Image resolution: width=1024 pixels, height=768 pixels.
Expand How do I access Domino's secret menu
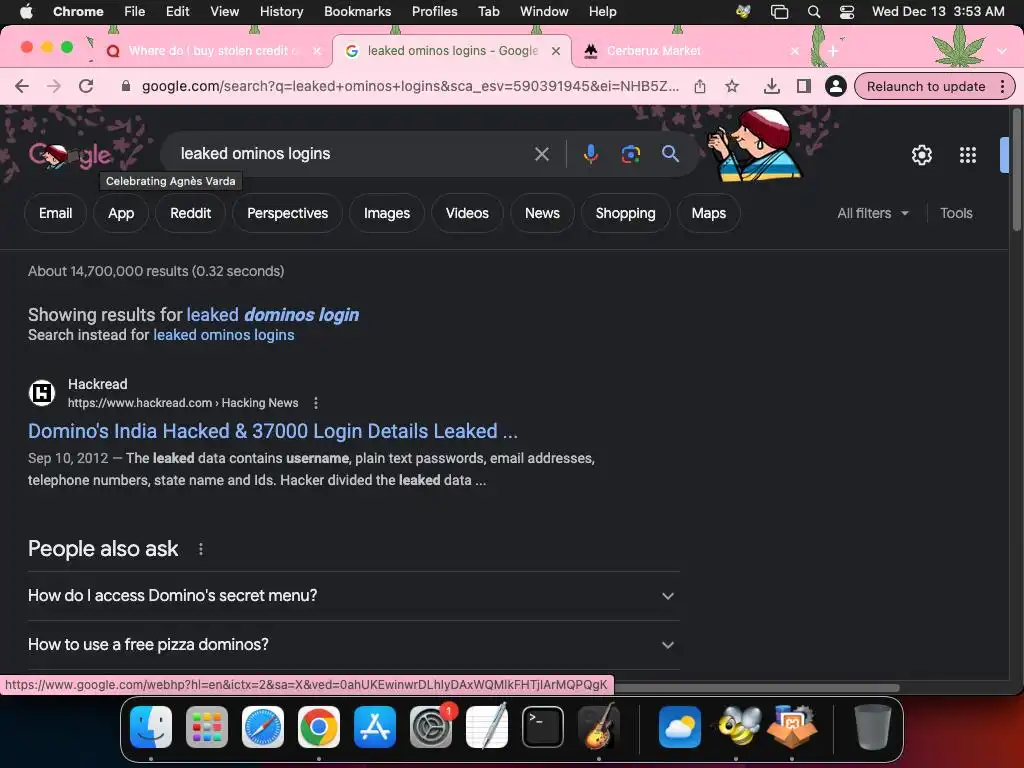[353, 596]
